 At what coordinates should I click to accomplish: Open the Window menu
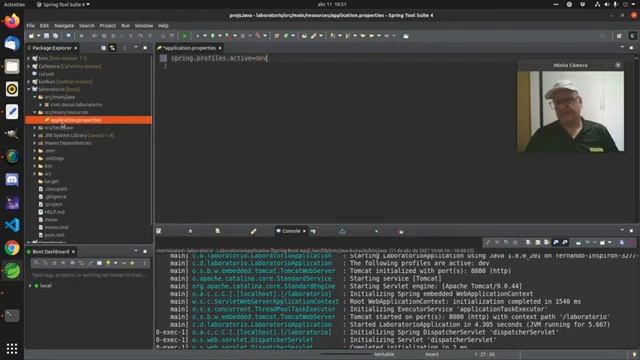pyautogui.click(x=144, y=26)
